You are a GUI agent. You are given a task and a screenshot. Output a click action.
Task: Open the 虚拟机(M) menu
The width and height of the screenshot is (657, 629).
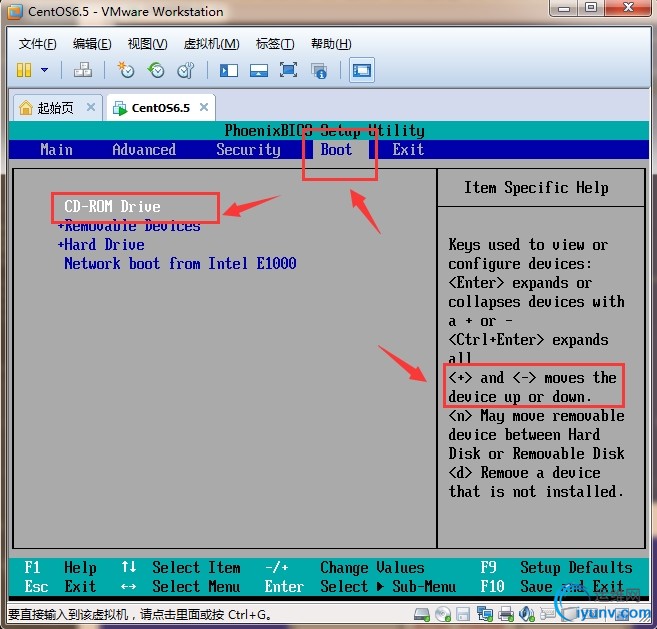(x=212, y=44)
